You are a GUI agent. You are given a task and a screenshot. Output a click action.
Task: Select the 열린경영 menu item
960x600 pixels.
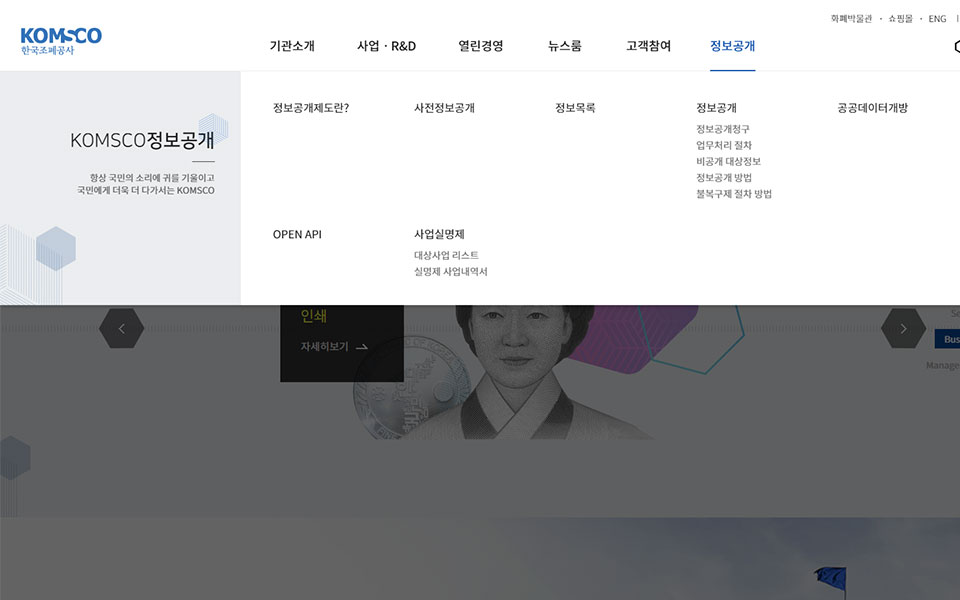point(481,46)
